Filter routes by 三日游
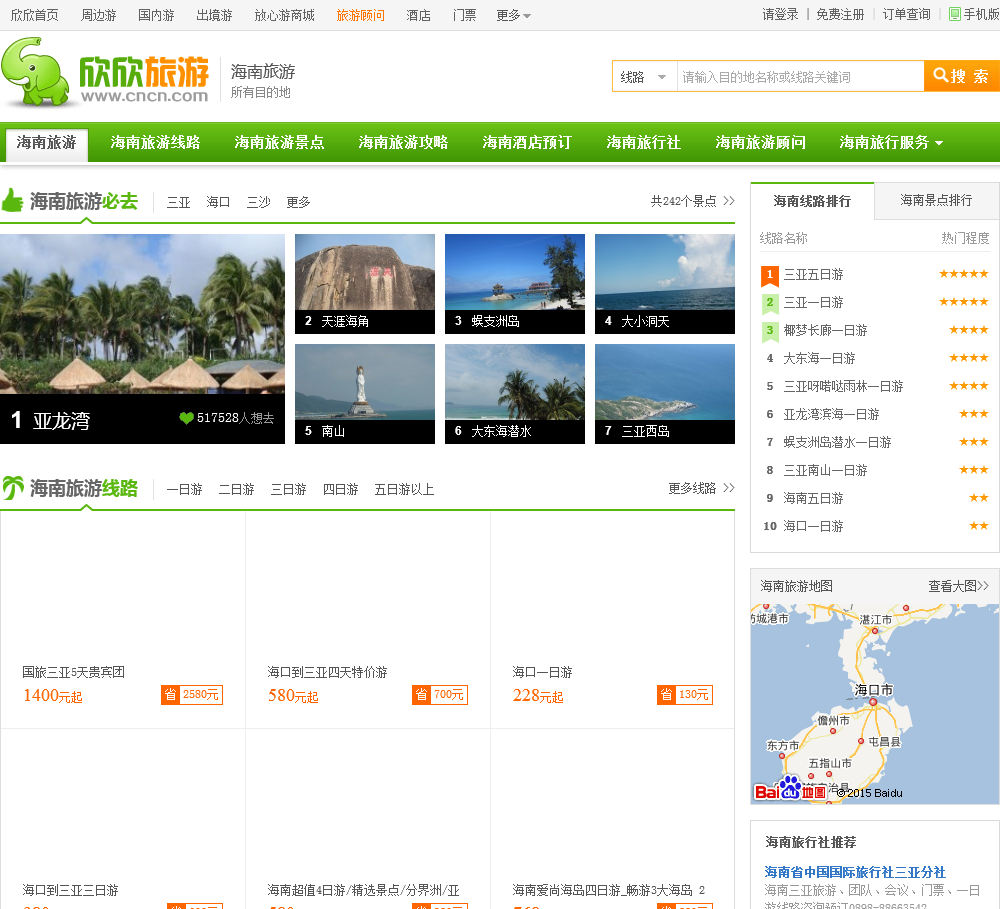The image size is (1000, 909). (288, 489)
